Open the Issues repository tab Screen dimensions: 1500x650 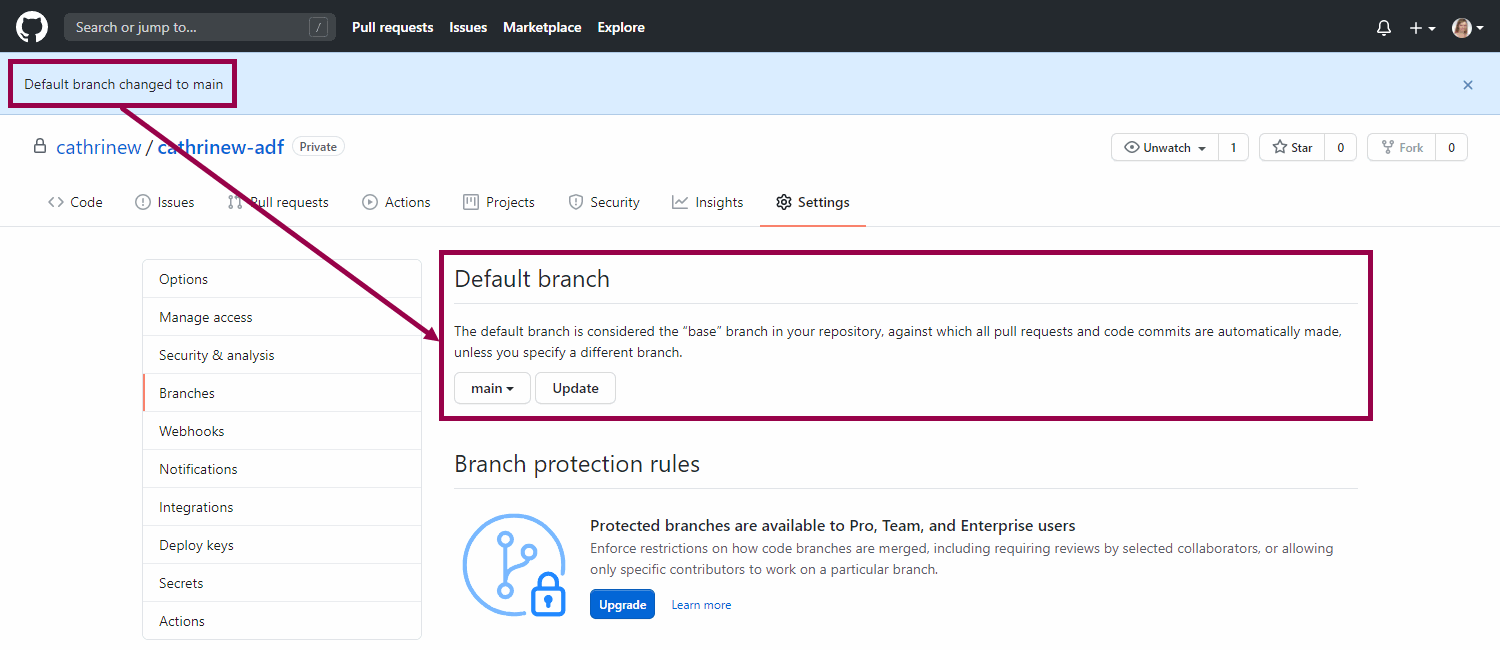pyautogui.click(x=165, y=202)
